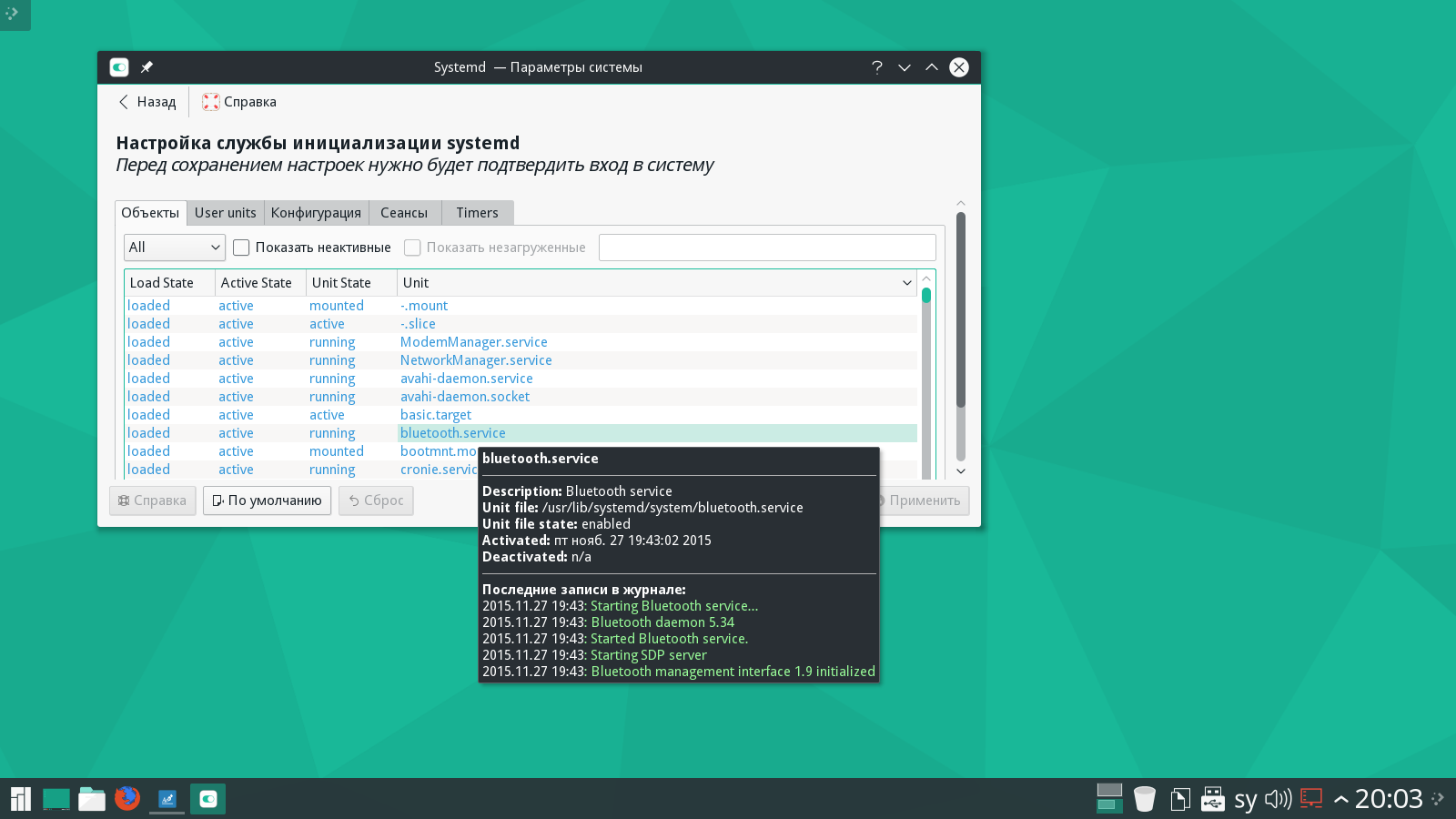The width and height of the screenshot is (1456, 819).
Task: Go back with the 'Назад' button
Action: coord(147,102)
